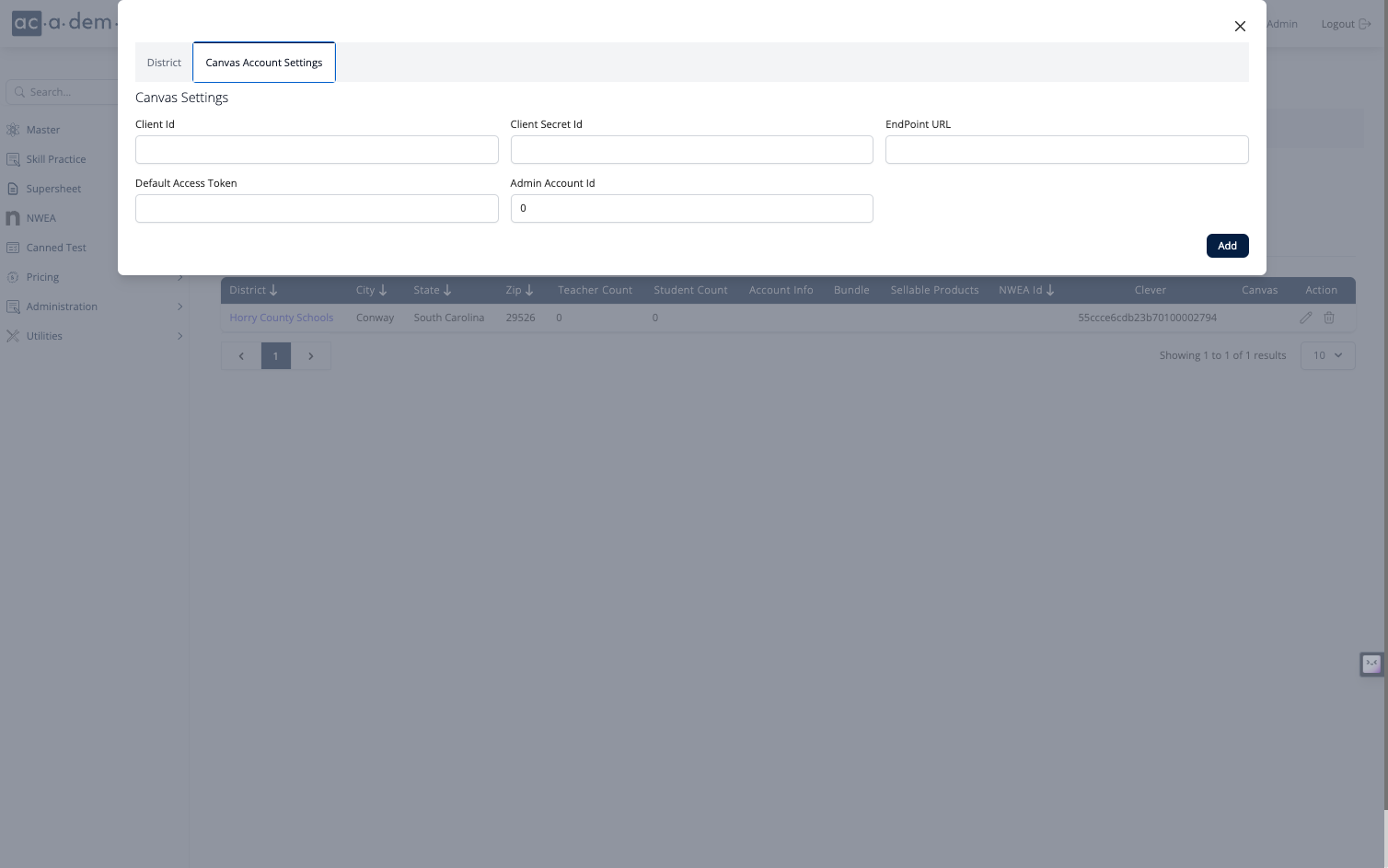Go to next results page
The height and width of the screenshot is (868, 1388).
click(x=311, y=356)
